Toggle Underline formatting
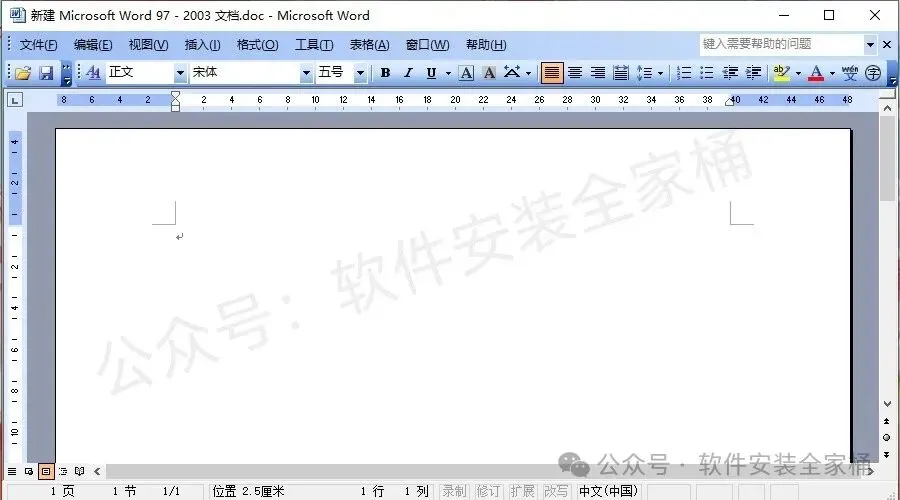900x500 pixels. [431, 73]
